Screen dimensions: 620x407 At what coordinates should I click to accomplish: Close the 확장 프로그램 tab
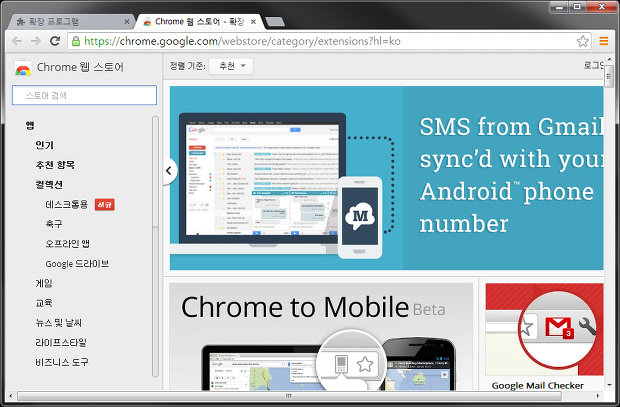pyautogui.click(x=127, y=22)
